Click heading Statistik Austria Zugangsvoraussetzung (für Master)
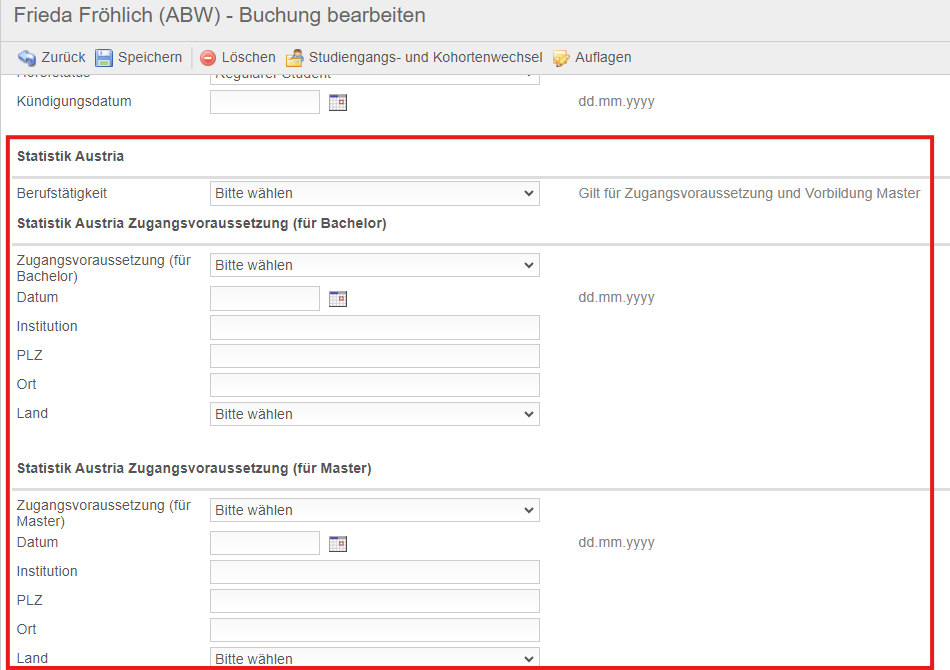The width and height of the screenshot is (950, 670). pyautogui.click(x=194, y=468)
